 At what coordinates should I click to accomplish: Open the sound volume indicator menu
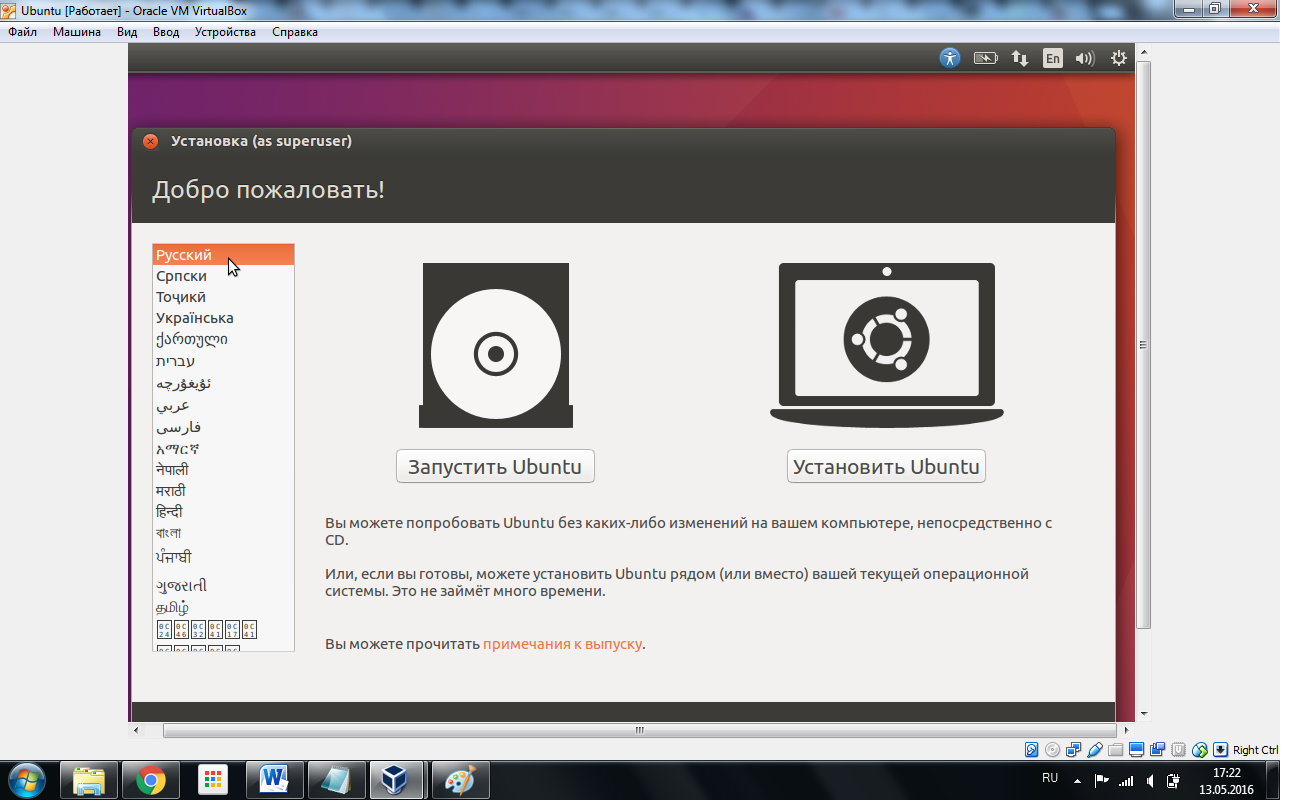click(x=1085, y=58)
